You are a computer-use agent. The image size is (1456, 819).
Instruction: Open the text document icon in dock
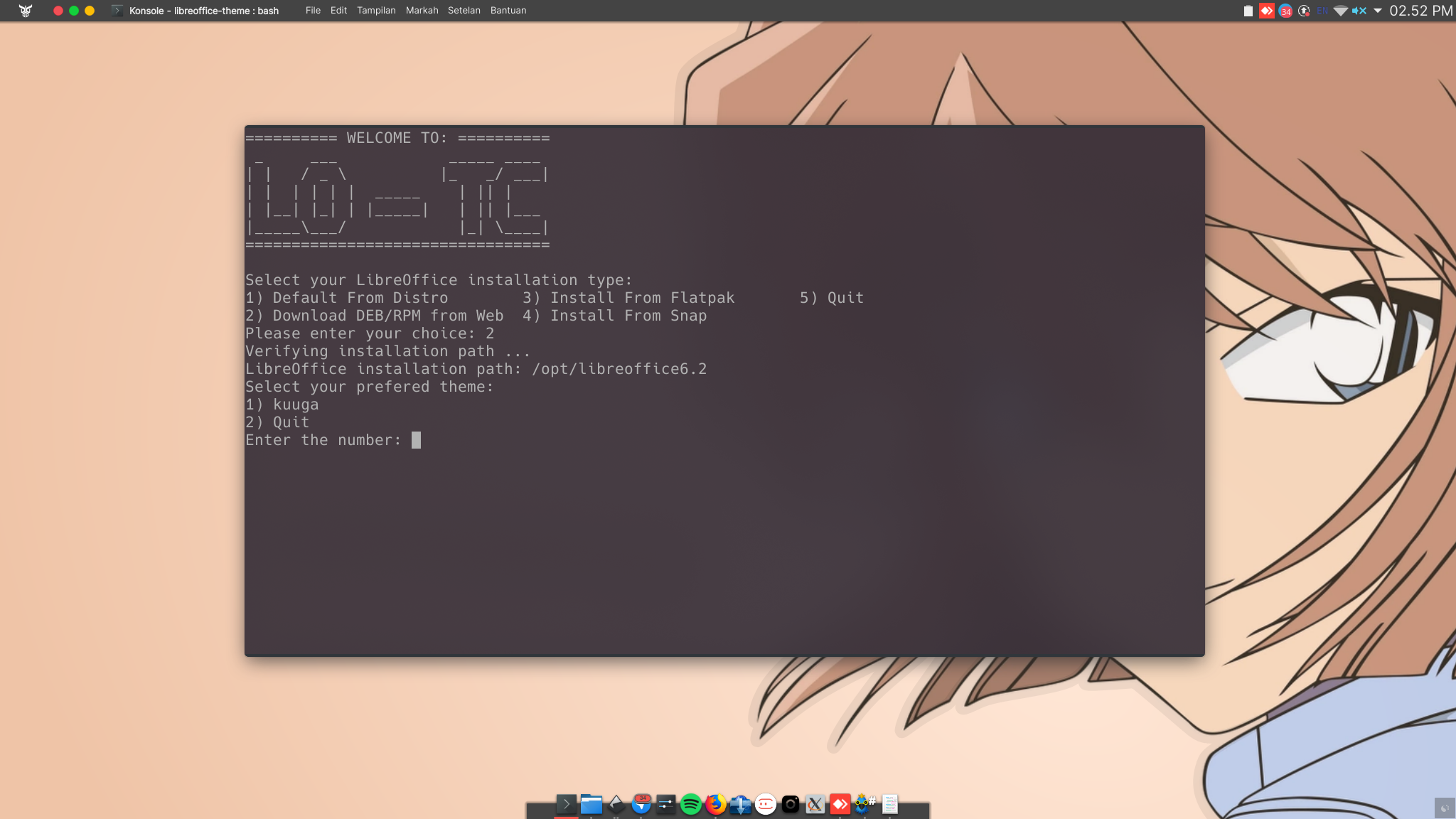pyautogui.click(x=890, y=804)
